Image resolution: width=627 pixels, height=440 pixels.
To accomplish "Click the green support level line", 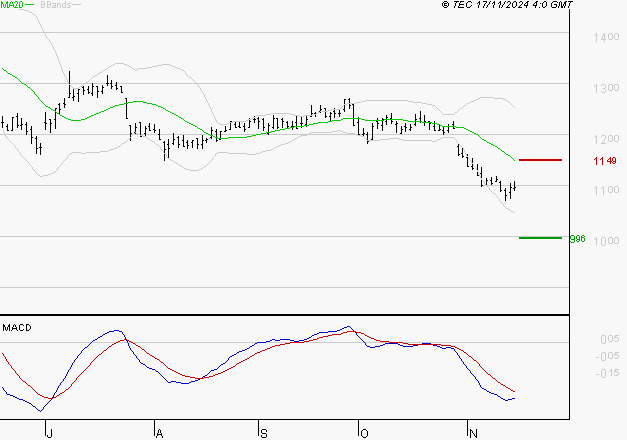I will 540,238.
